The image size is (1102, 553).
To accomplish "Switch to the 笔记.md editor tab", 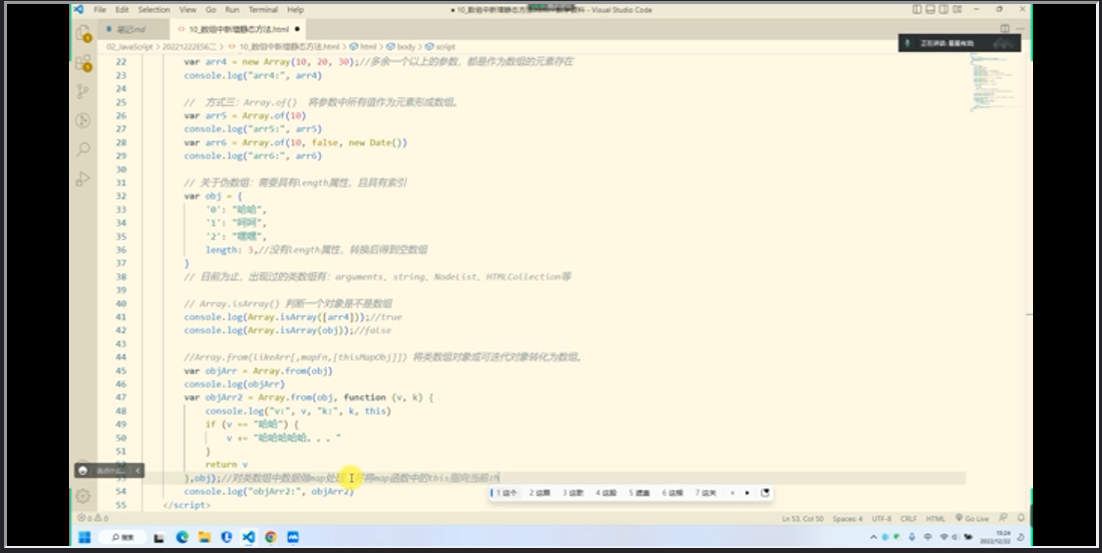I will tap(132, 30).
